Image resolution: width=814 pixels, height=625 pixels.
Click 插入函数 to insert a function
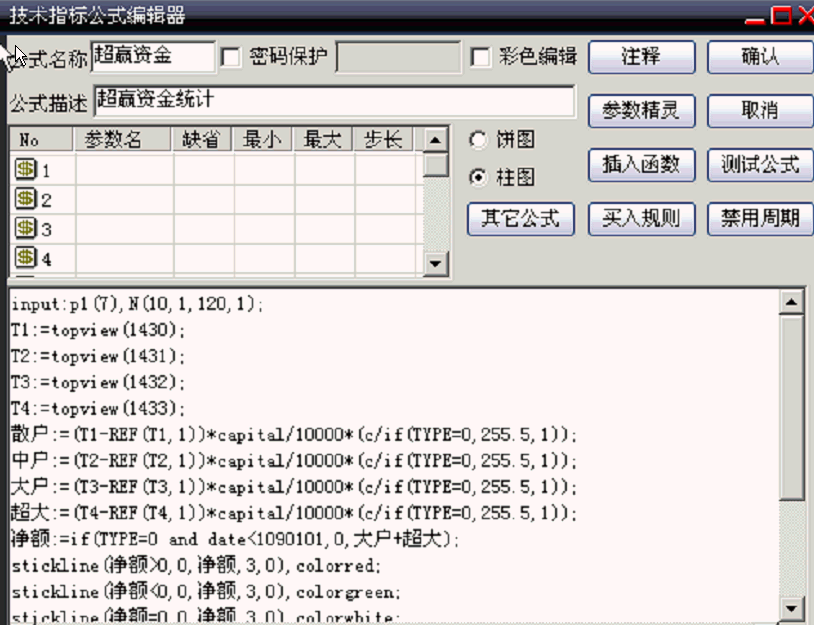641,164
